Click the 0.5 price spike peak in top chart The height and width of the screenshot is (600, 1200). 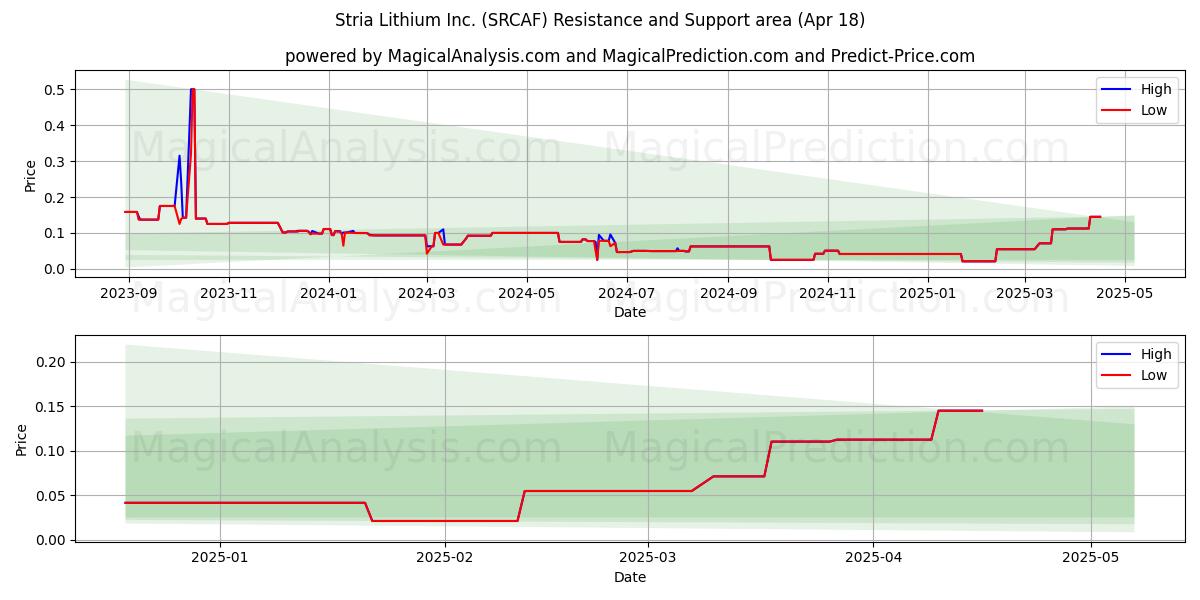point(192,90)
